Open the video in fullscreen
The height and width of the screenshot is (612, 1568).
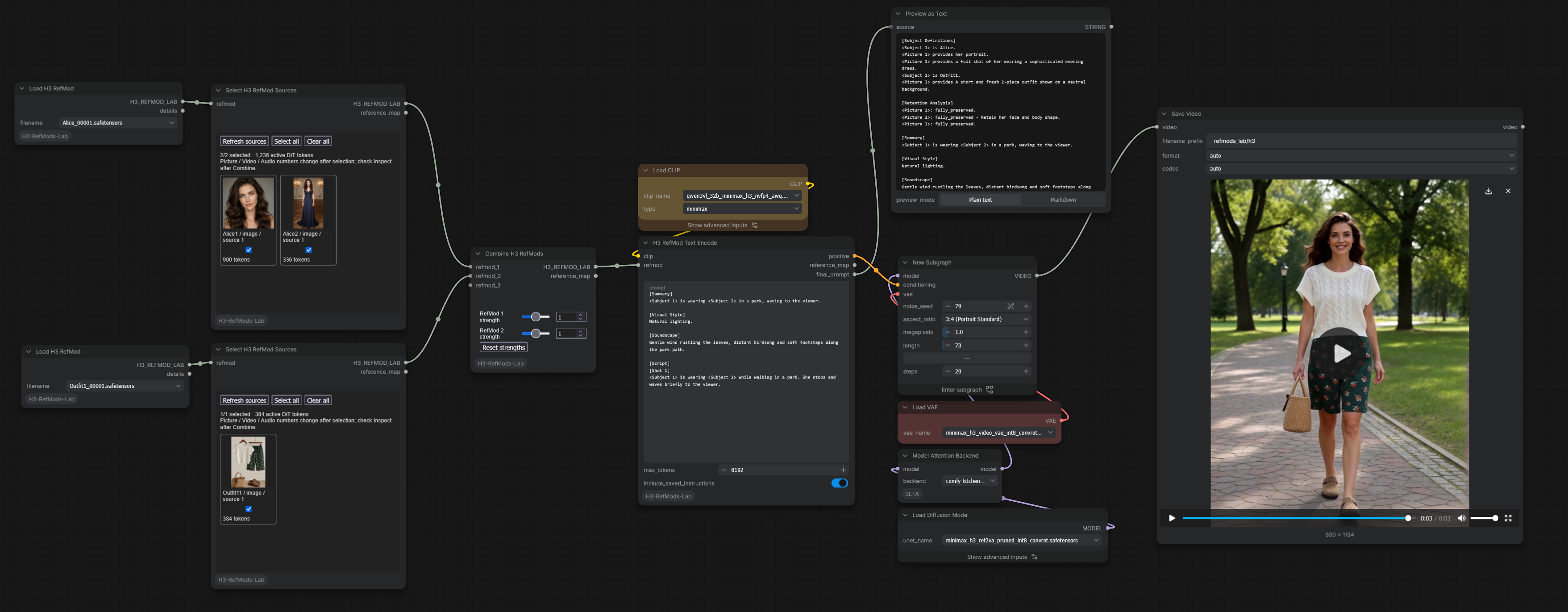point(1508,518)
